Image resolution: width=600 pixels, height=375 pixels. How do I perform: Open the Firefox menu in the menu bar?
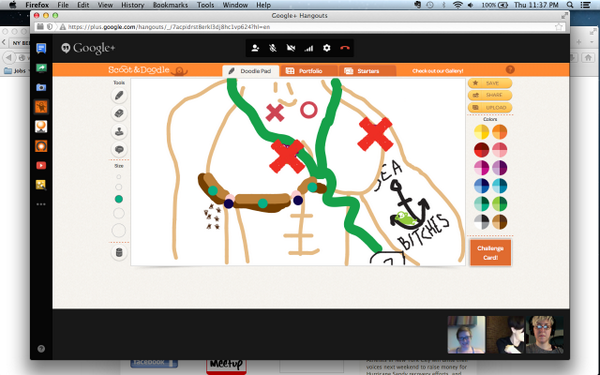point(37,5)
